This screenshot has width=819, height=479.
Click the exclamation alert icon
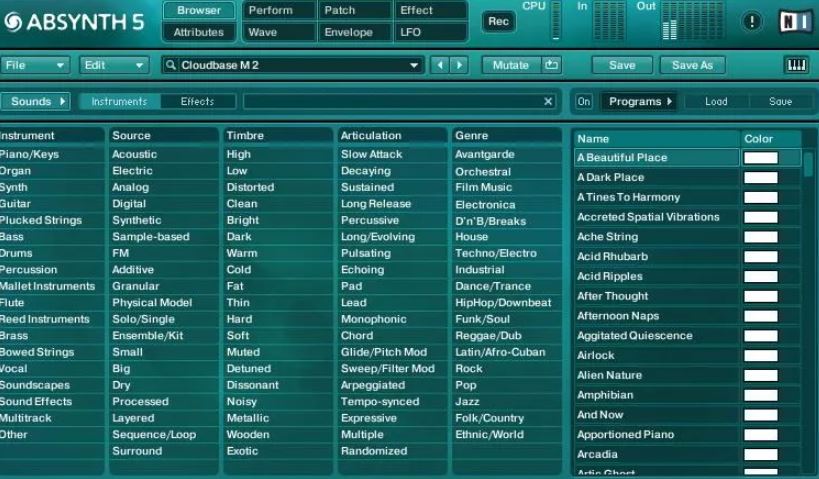(x=752, y=21)
